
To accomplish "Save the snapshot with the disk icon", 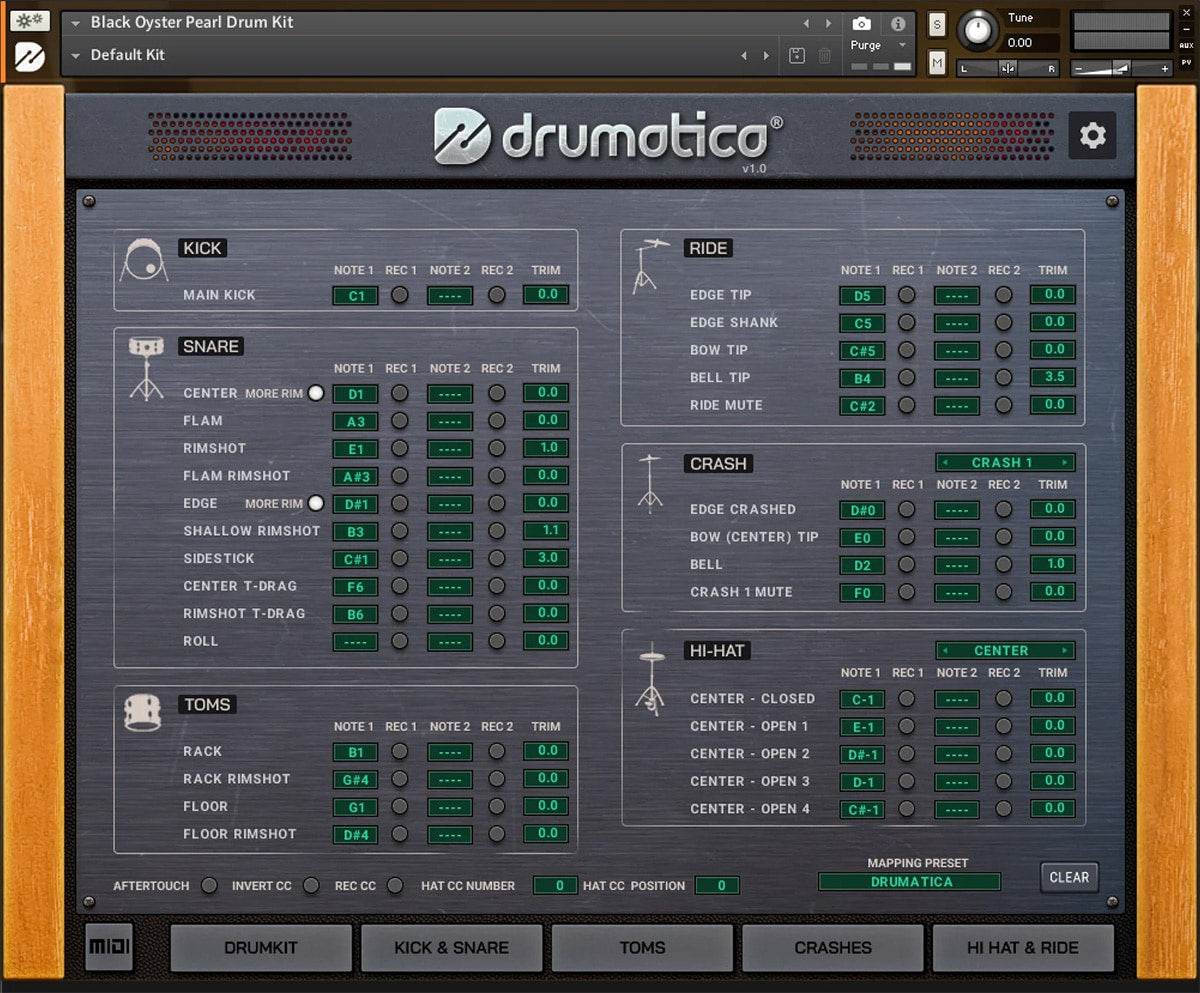I will click(x=797, y=56).
